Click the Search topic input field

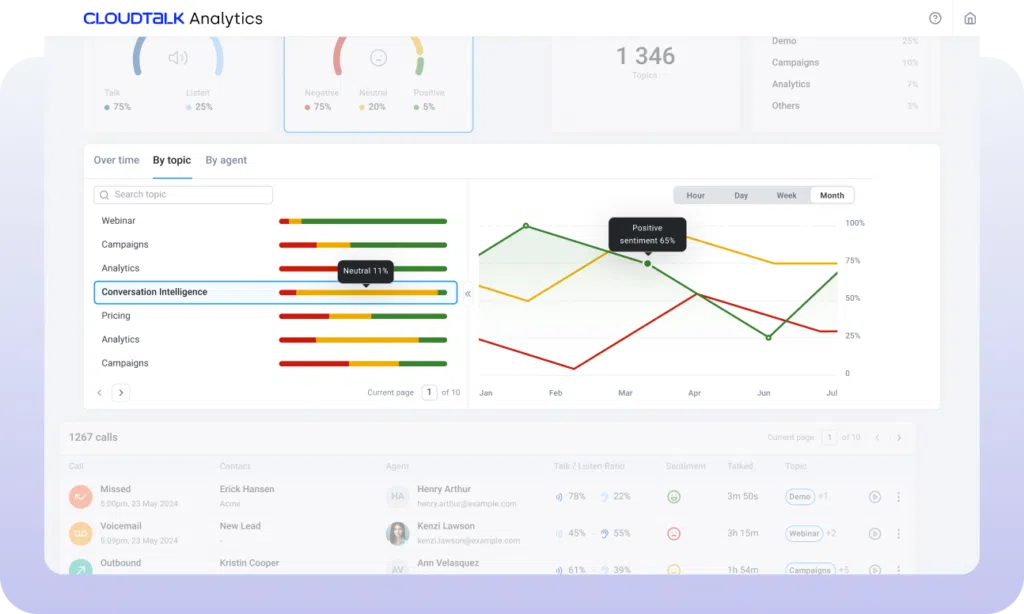183,195
